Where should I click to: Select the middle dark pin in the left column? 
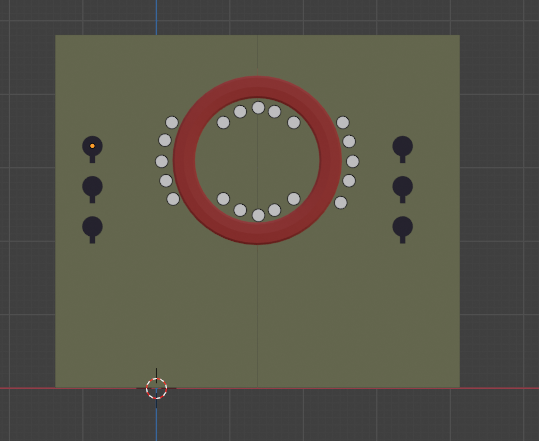92,190
